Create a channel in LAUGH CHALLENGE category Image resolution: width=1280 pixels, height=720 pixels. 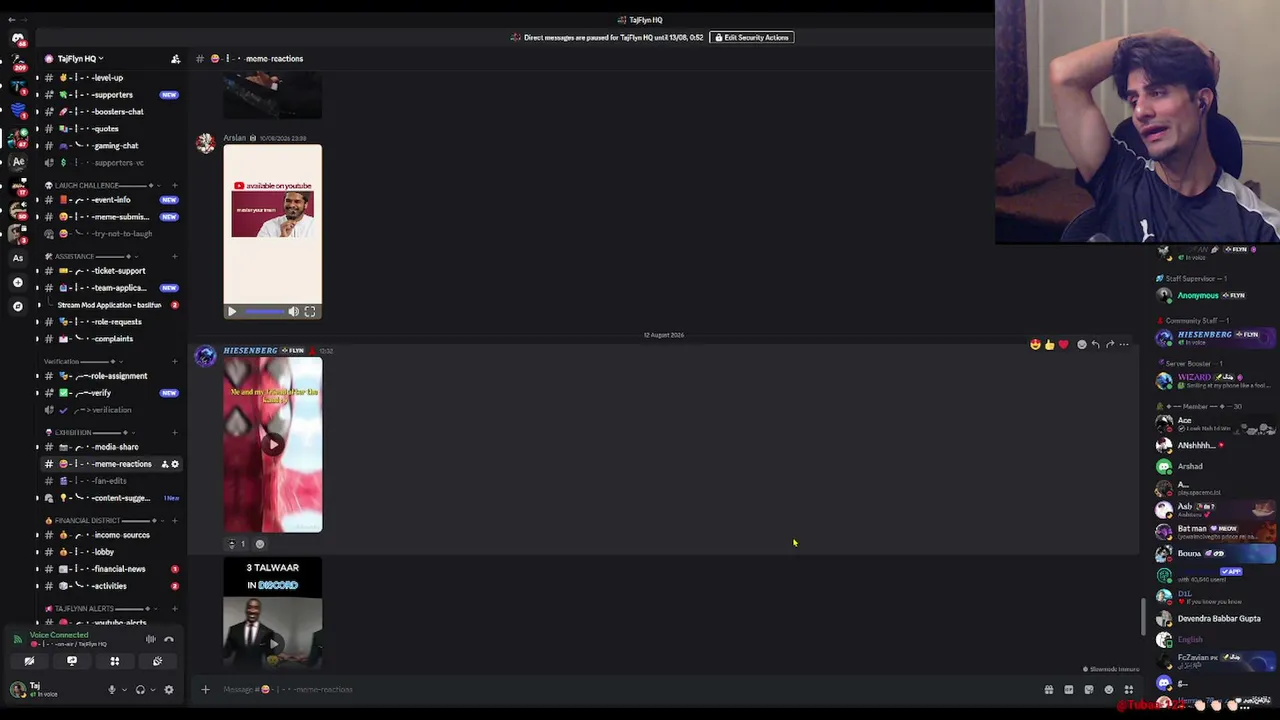[174, 186]
